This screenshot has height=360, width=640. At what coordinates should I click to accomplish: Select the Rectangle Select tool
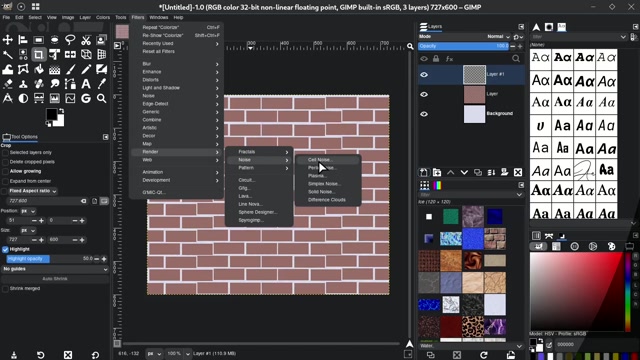[38, 40]
